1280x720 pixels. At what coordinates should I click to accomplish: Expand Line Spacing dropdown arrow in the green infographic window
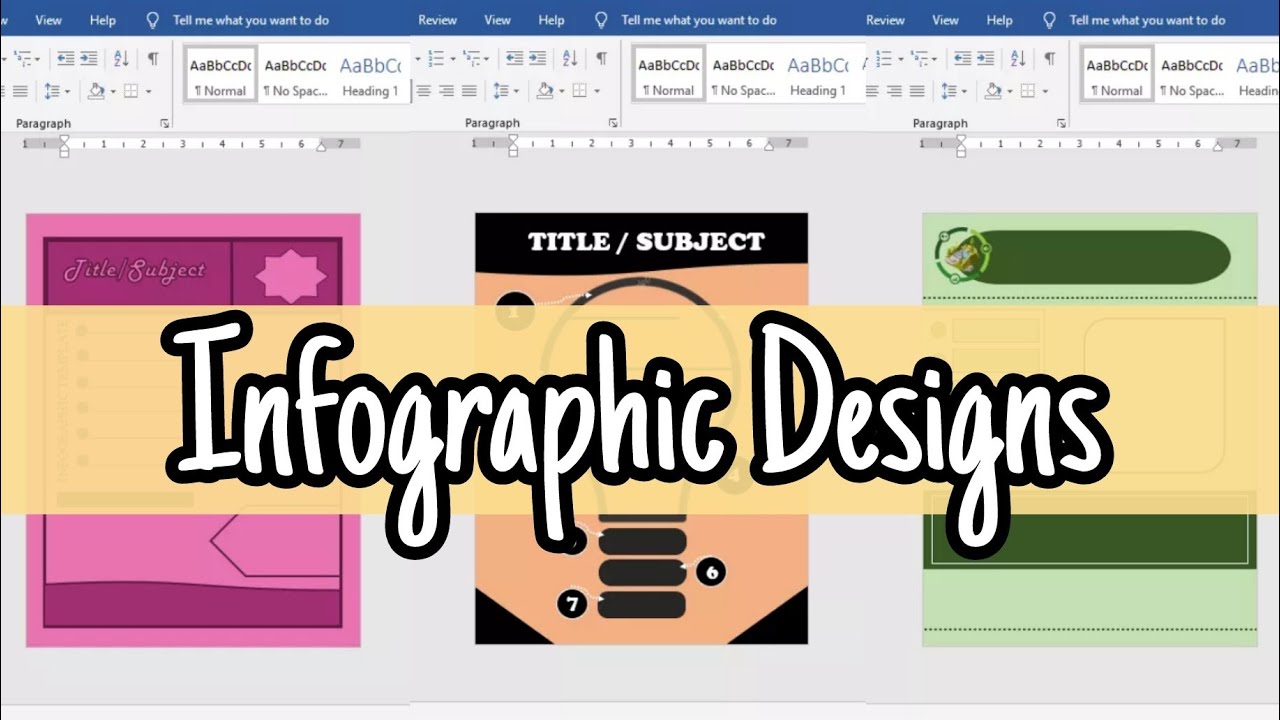(963, 91)
